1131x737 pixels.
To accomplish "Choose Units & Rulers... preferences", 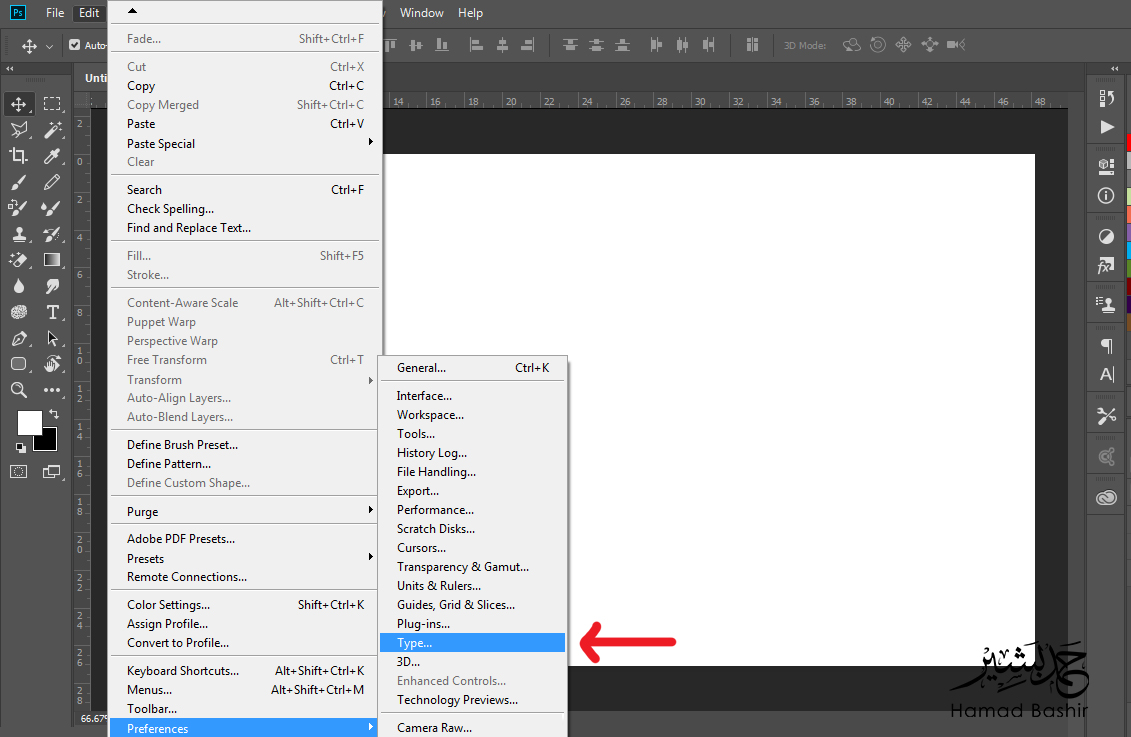I will [472, 586].
